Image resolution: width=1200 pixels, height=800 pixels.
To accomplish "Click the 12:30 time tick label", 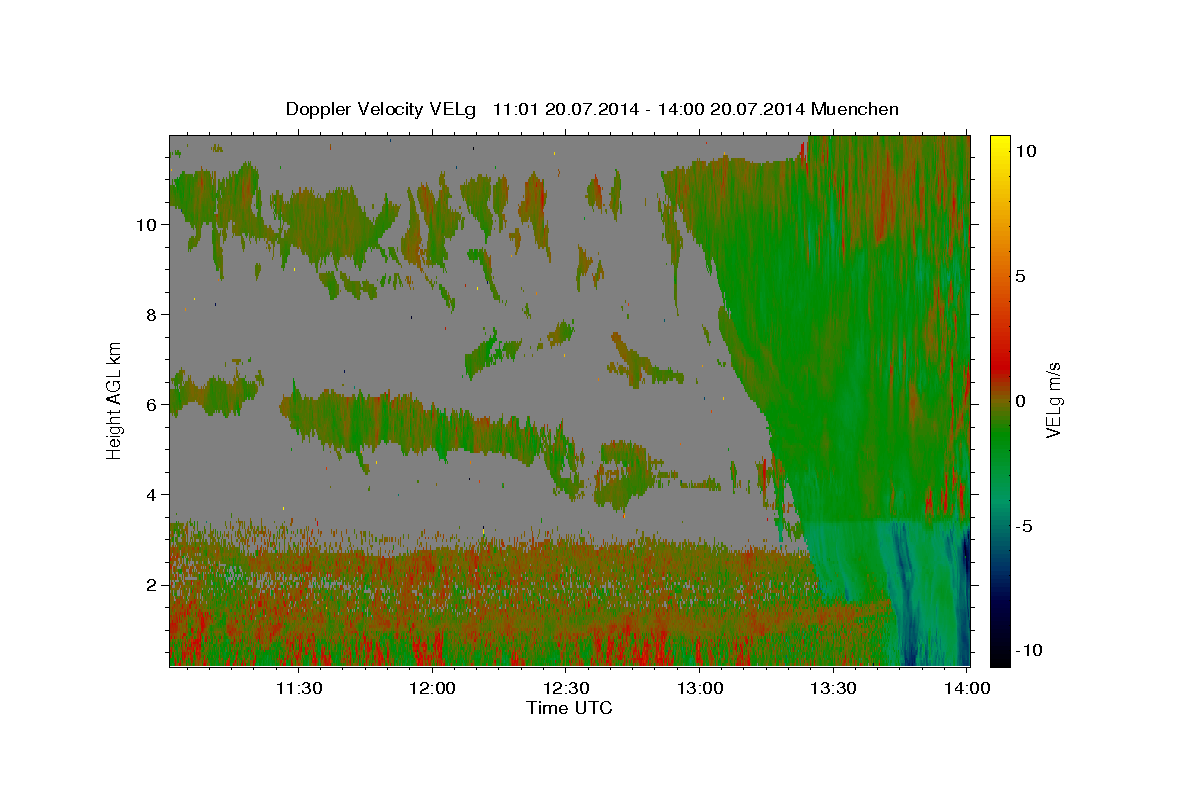I will (x=565, y=688).
